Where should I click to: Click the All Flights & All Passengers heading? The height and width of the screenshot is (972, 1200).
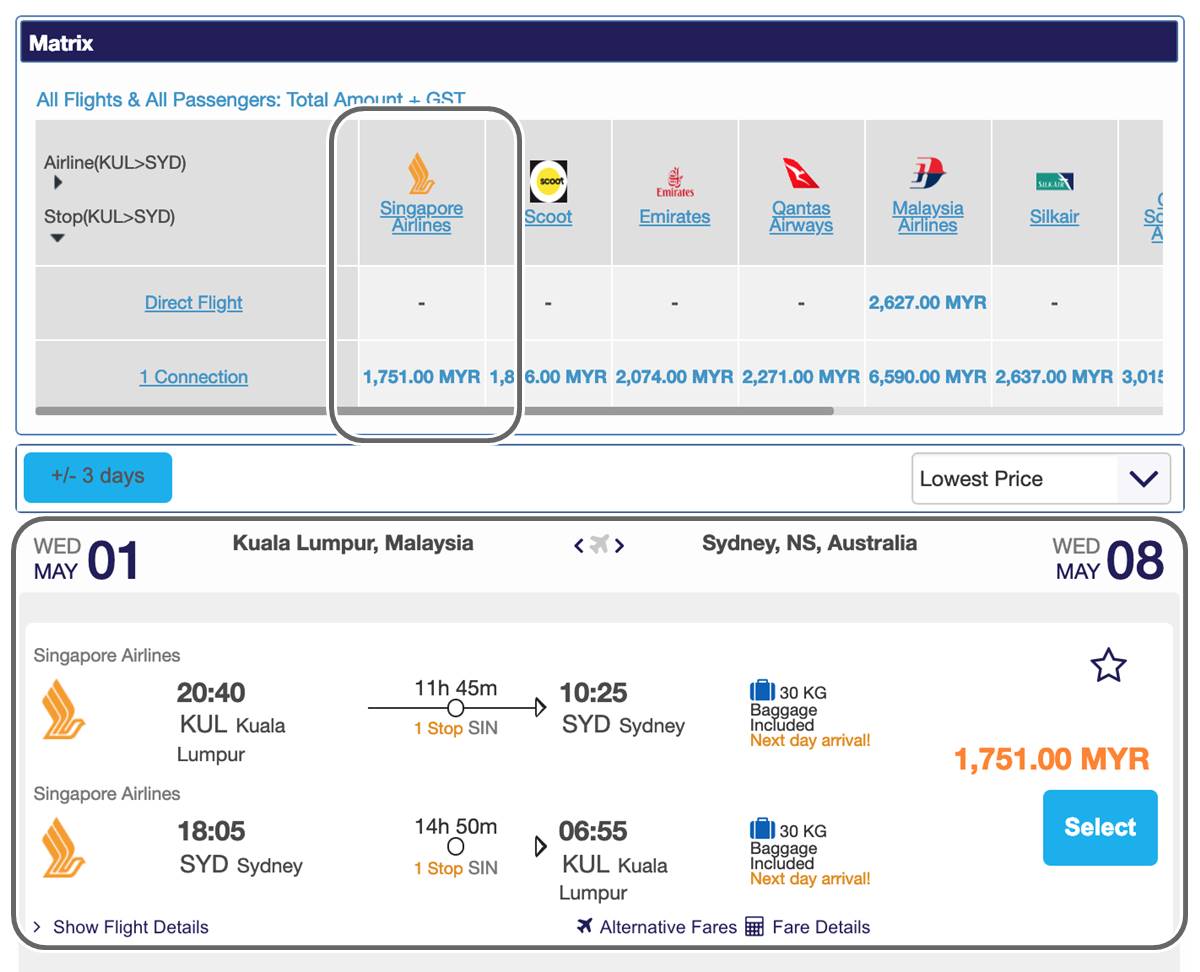(251, 100)
